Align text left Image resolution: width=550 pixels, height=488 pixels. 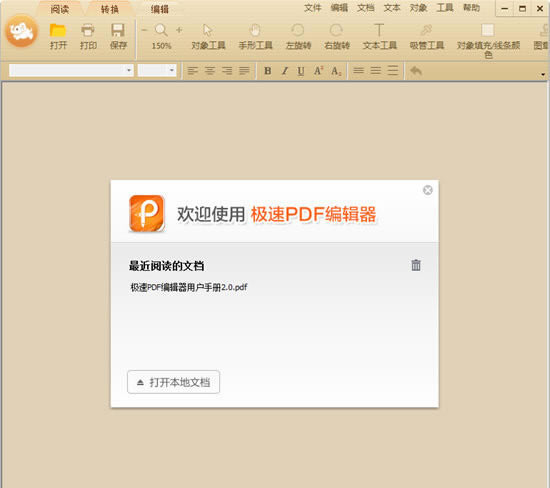pos(193,71)
